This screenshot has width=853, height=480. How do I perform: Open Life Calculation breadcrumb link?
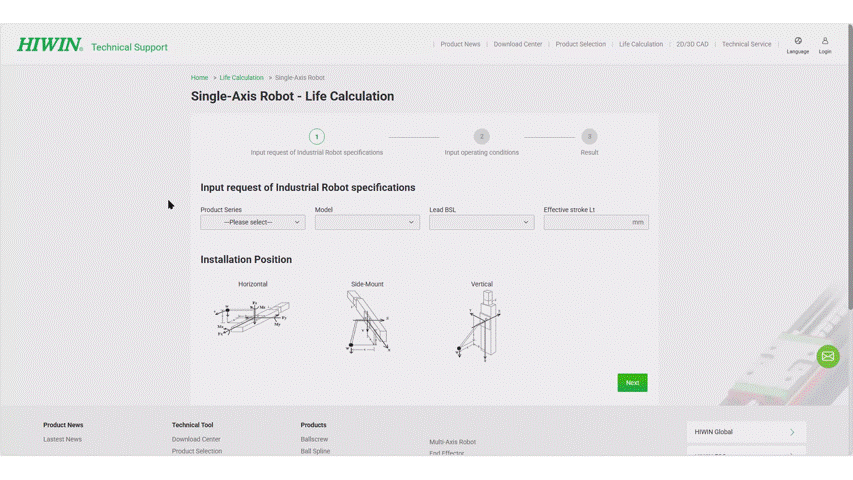242,78
